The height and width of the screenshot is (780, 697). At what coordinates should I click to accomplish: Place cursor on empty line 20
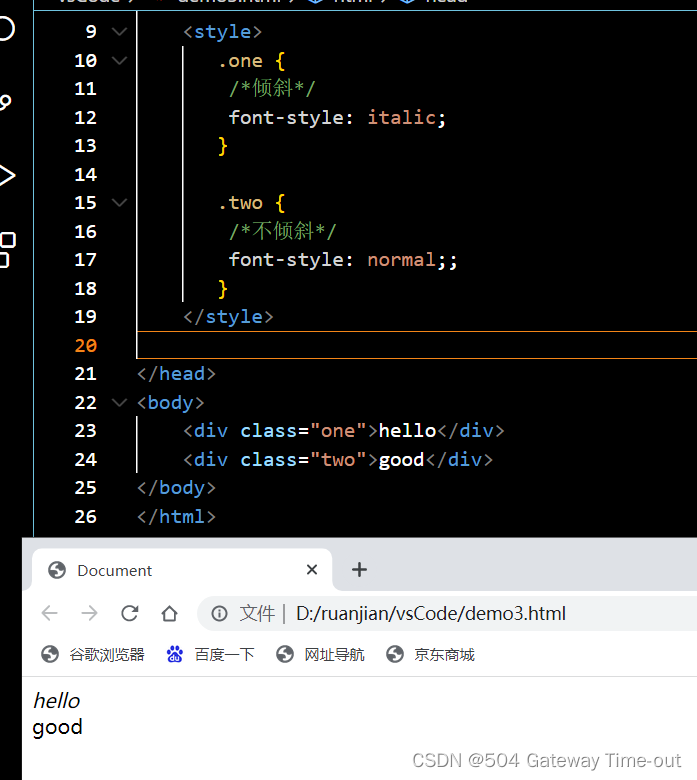417,345
